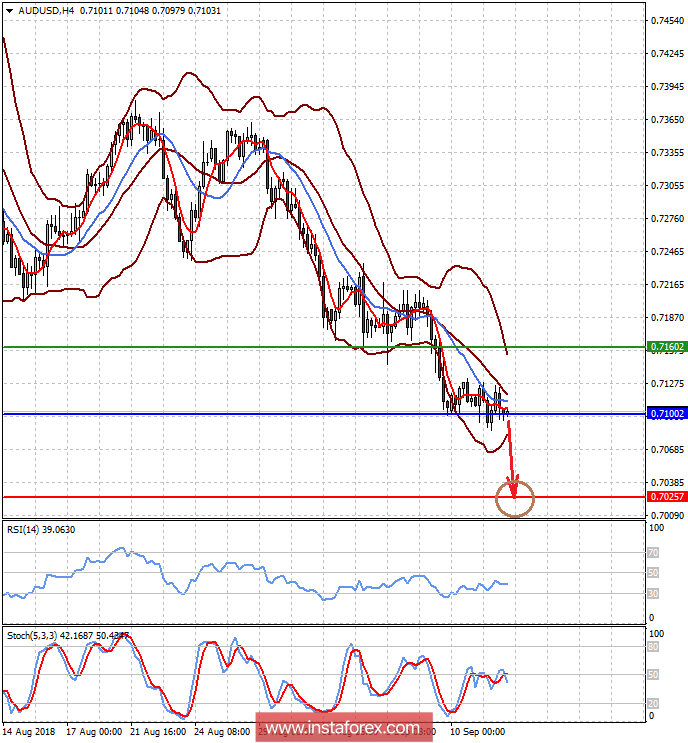Screen dimensions: 688x743
Task: Click the RSI 70 level marker
Action: point(653,553)
